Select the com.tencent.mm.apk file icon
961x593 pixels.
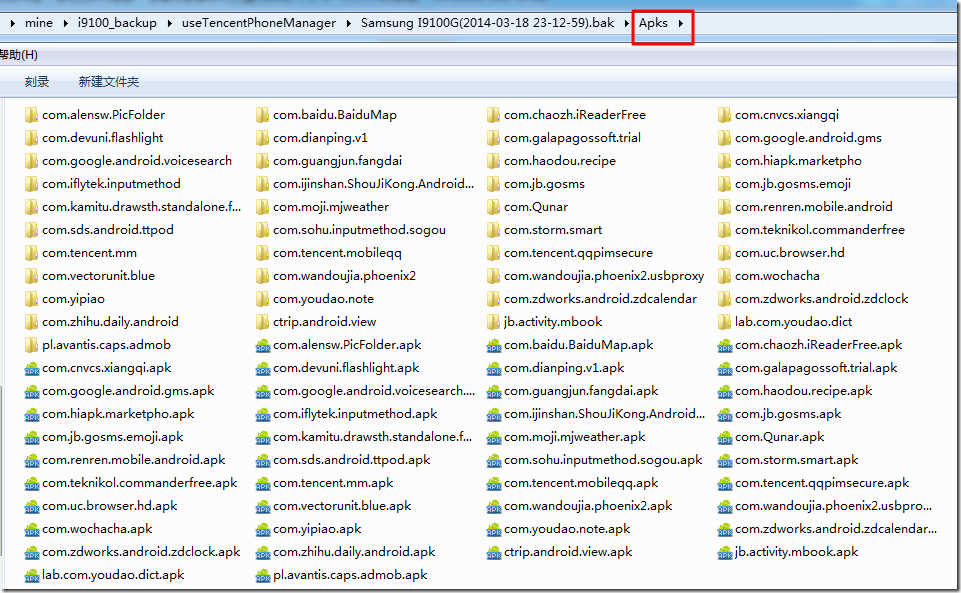[x=263, y=484]
